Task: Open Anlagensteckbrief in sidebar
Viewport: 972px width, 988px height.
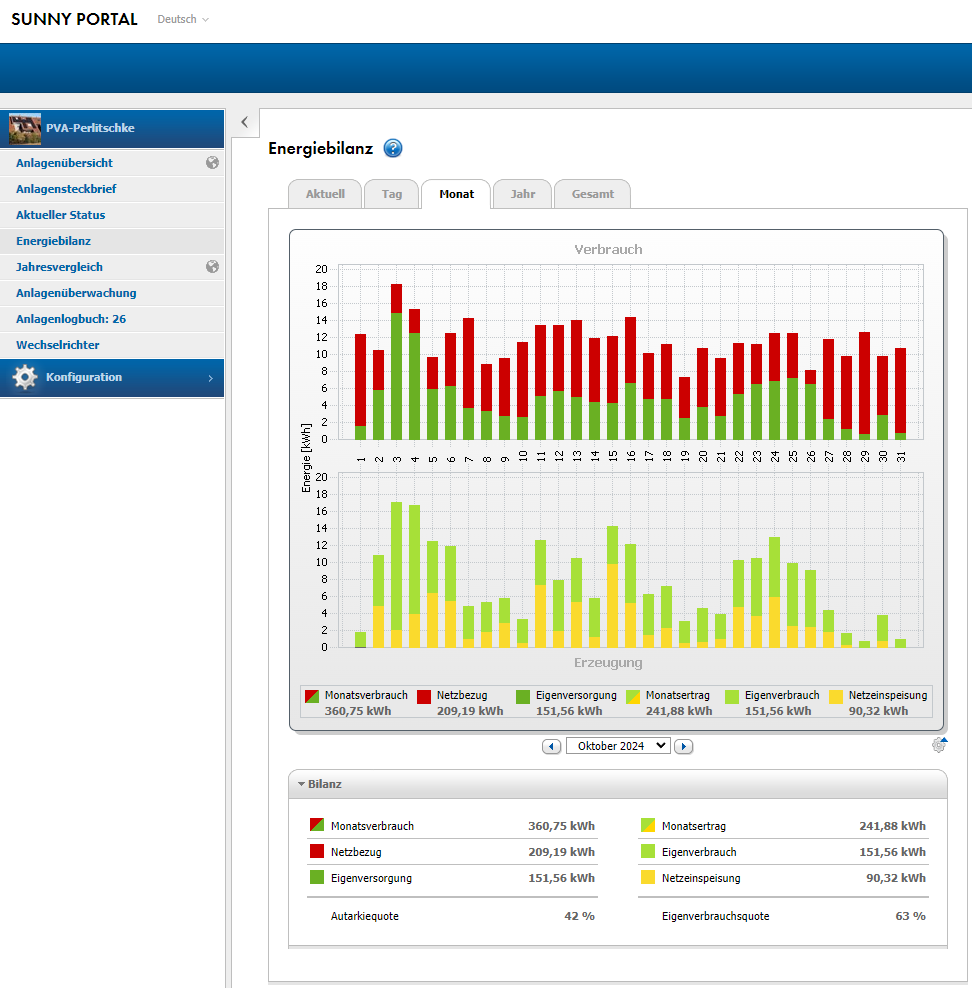Action: [66, 189]
